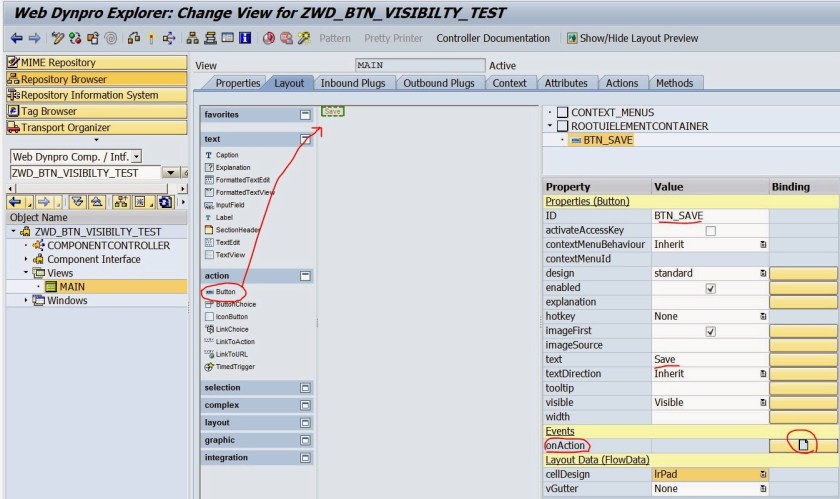Open the hotkey value dropdown
The image size is (840, 499).
pyautogui.click(x=763, y=317)
